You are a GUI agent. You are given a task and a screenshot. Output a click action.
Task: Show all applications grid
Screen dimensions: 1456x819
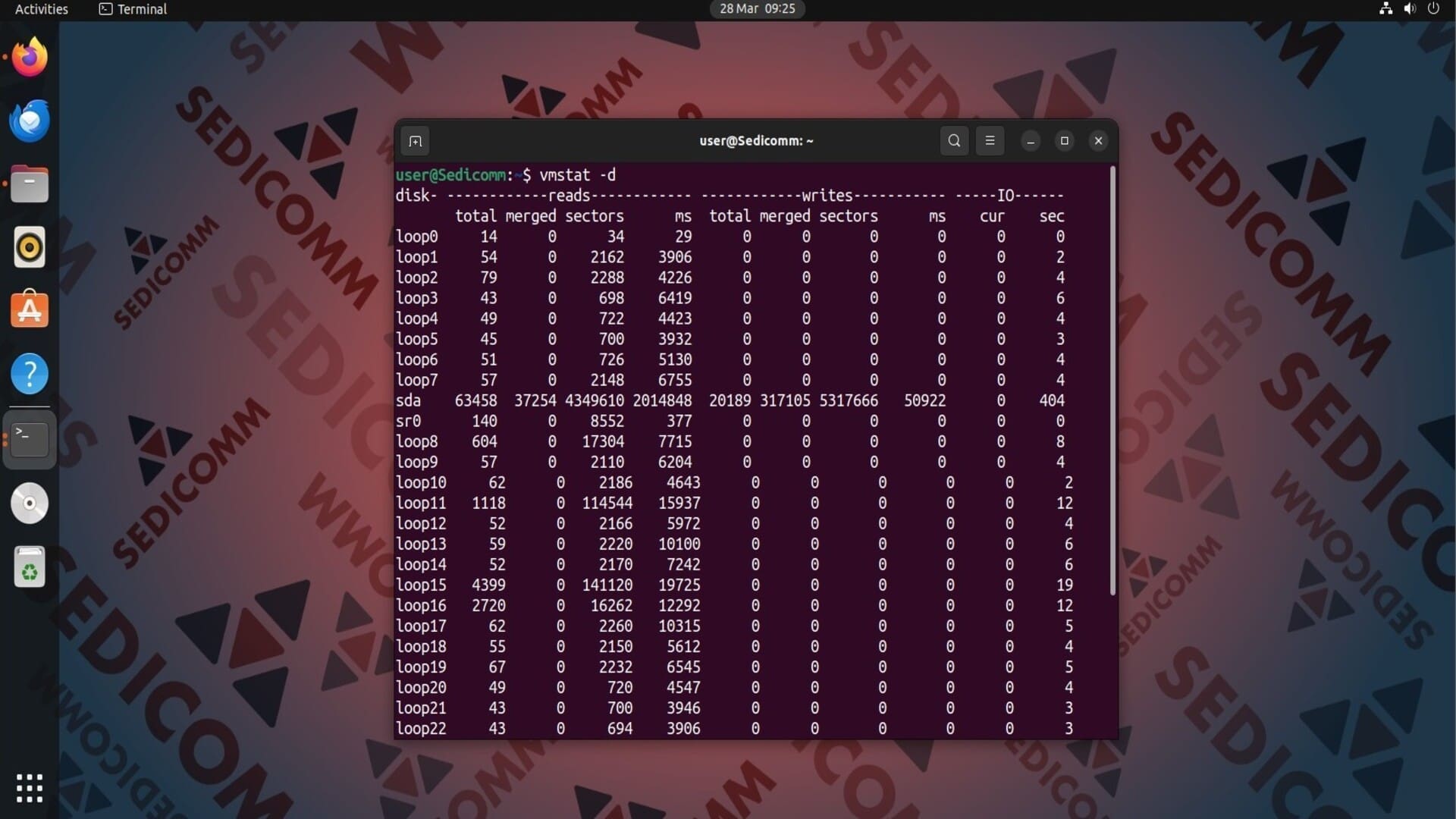pyautogui.click(x=30, y=788)
